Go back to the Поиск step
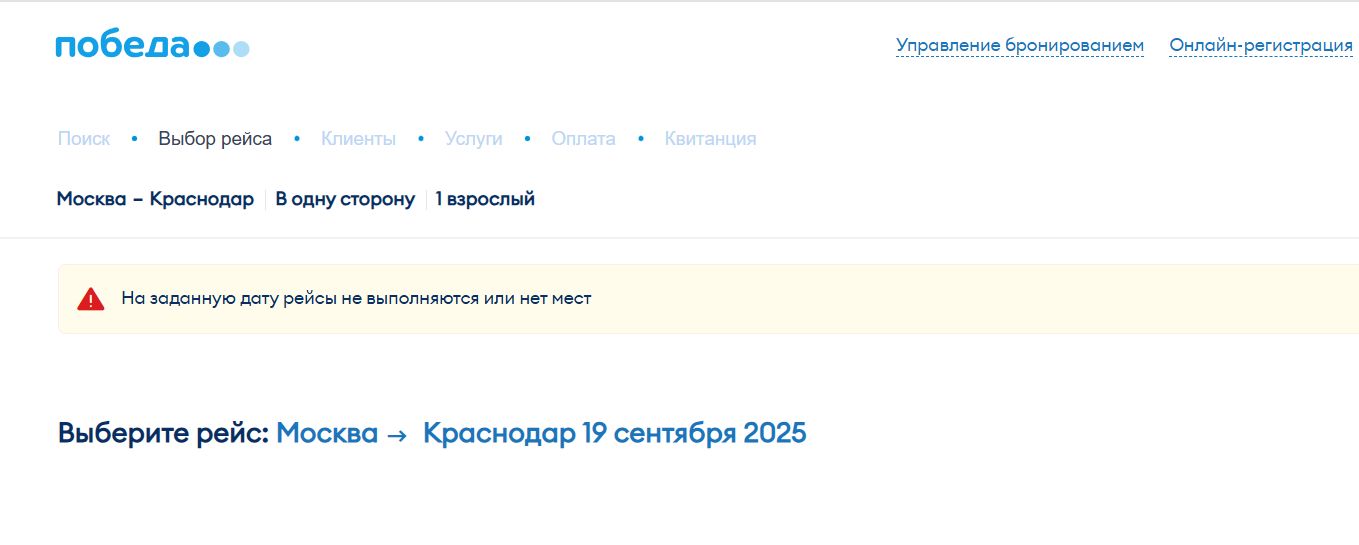This screenshot has height=545, width=1359. click(x=84, y=139)
